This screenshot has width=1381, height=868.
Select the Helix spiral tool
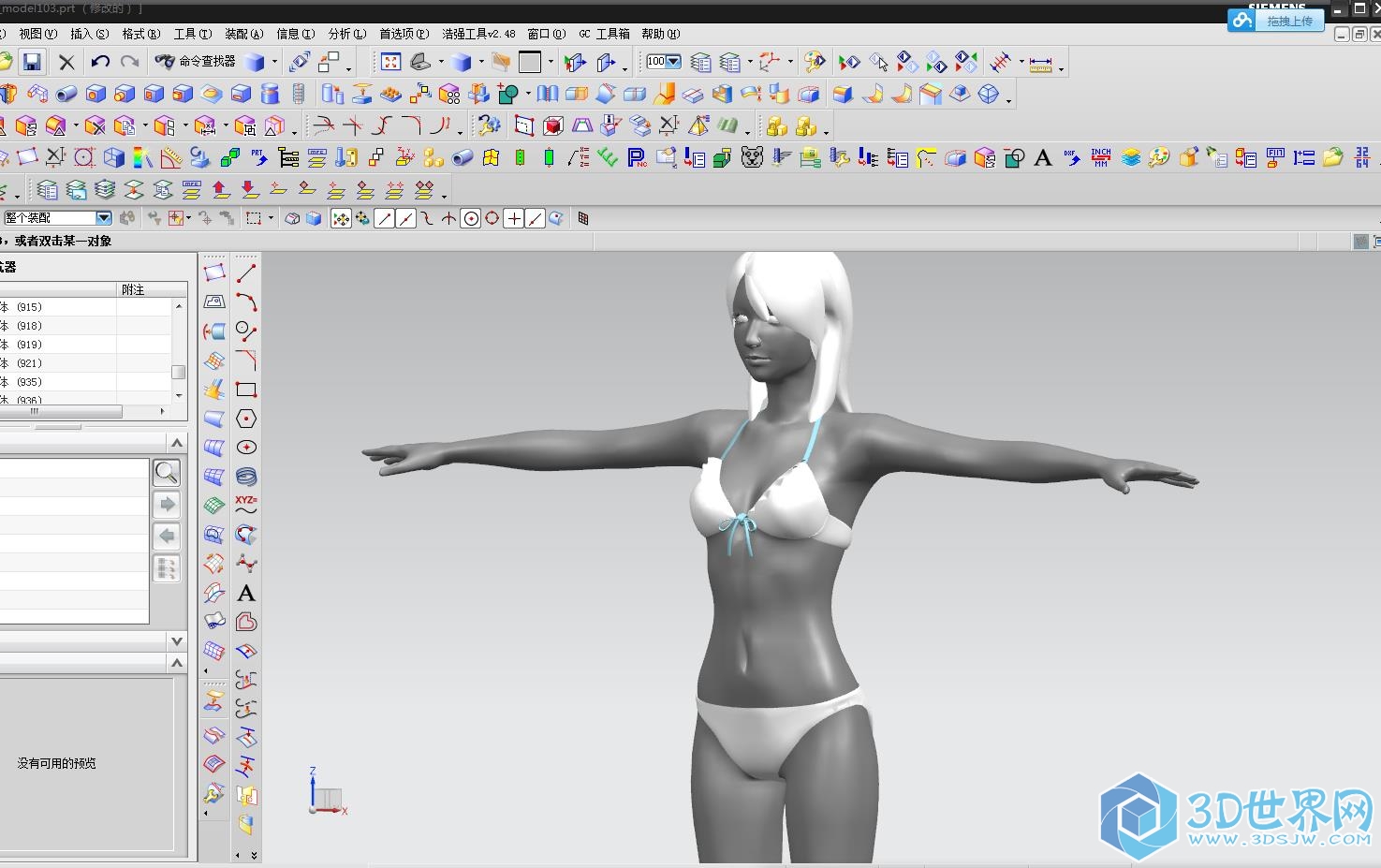click(246, 477)
